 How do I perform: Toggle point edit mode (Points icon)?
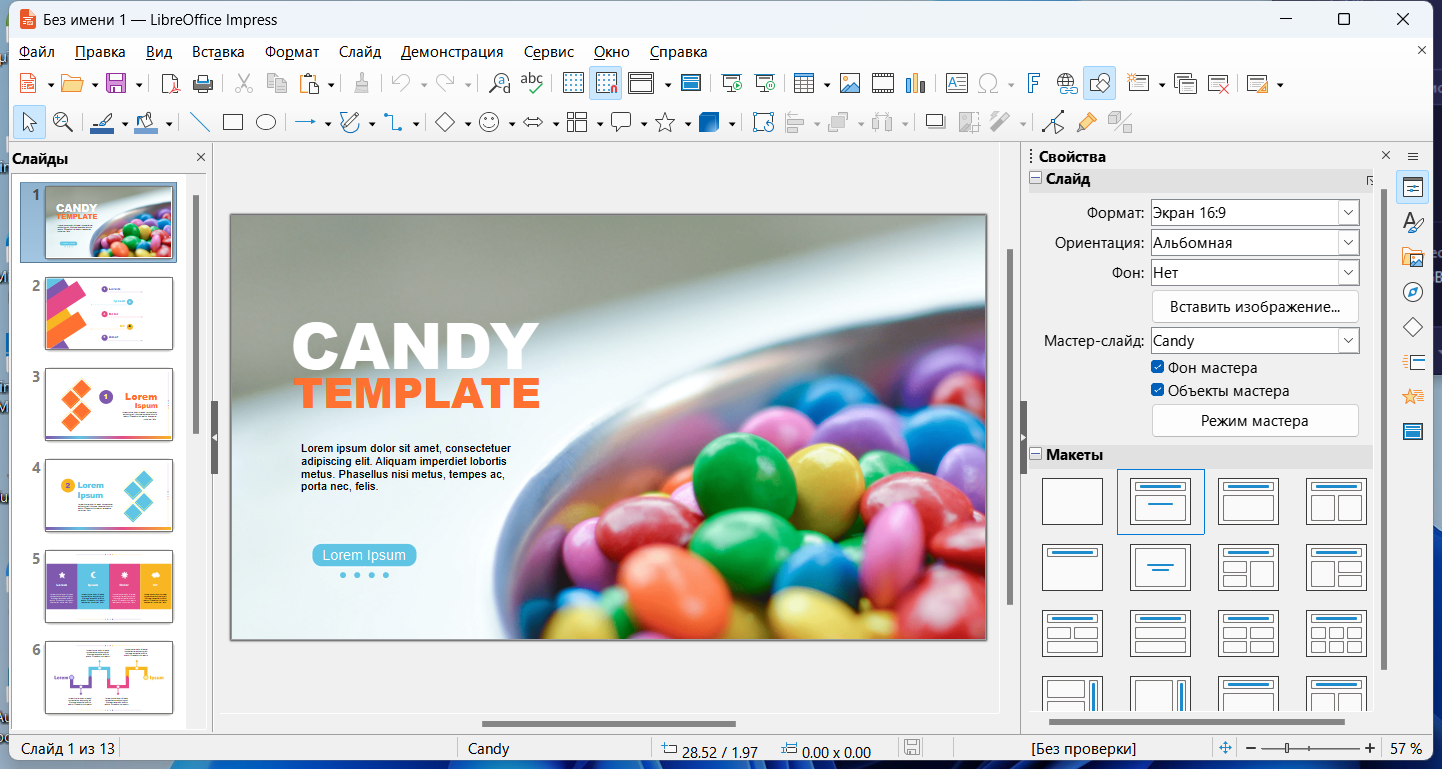click(x=1053, y=122)
